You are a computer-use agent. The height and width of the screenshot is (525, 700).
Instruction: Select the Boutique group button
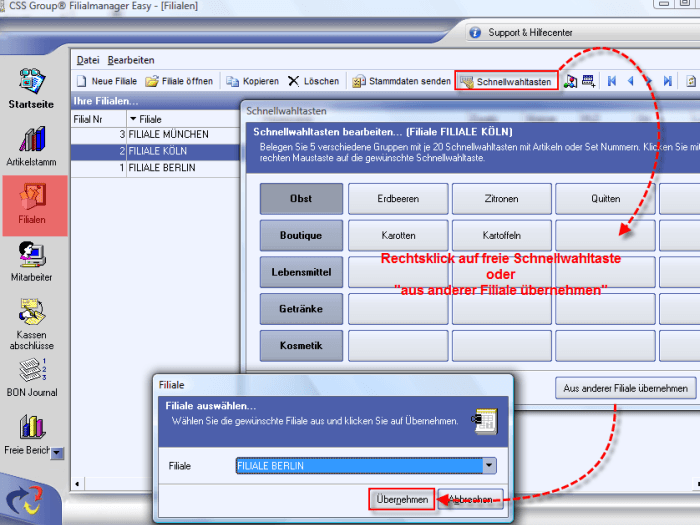coord(301,235)
